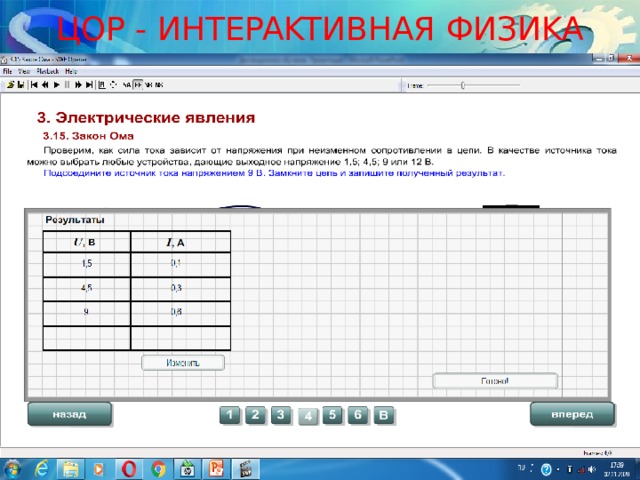The image size is (640, 480).
Task: Click the save toolbar icon
Action: coord(20,85)
